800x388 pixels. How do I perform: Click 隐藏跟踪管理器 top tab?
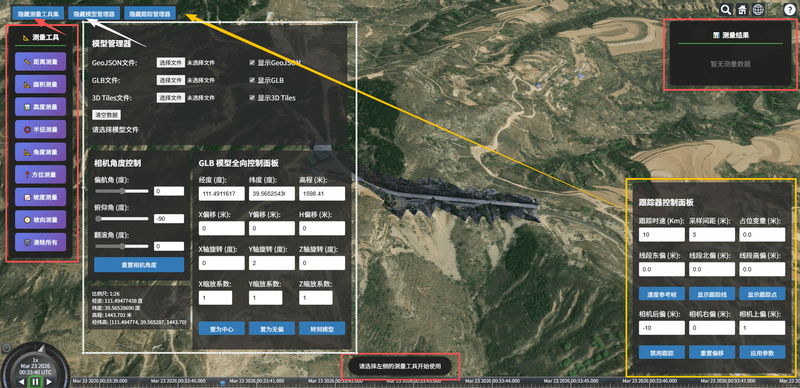point(149,14)
